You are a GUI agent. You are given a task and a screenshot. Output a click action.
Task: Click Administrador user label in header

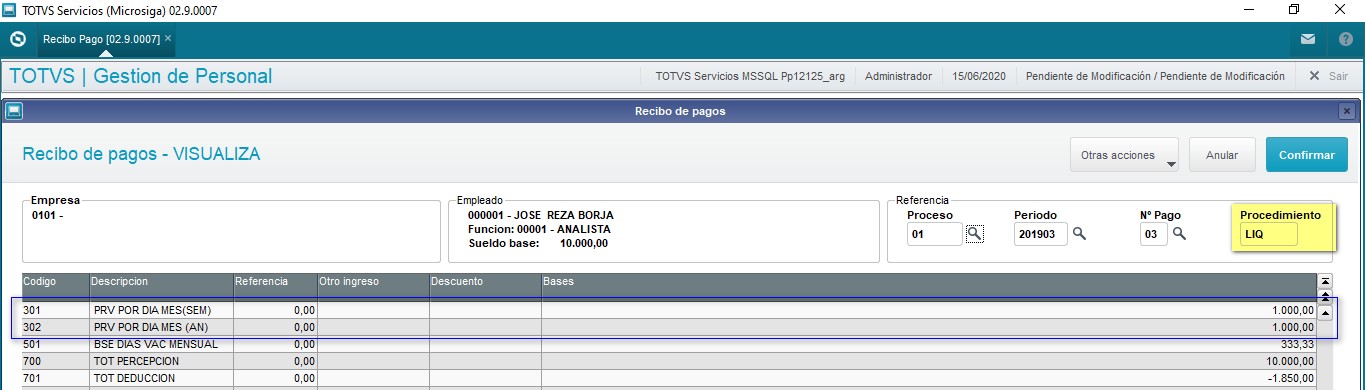tap(898, 76)
